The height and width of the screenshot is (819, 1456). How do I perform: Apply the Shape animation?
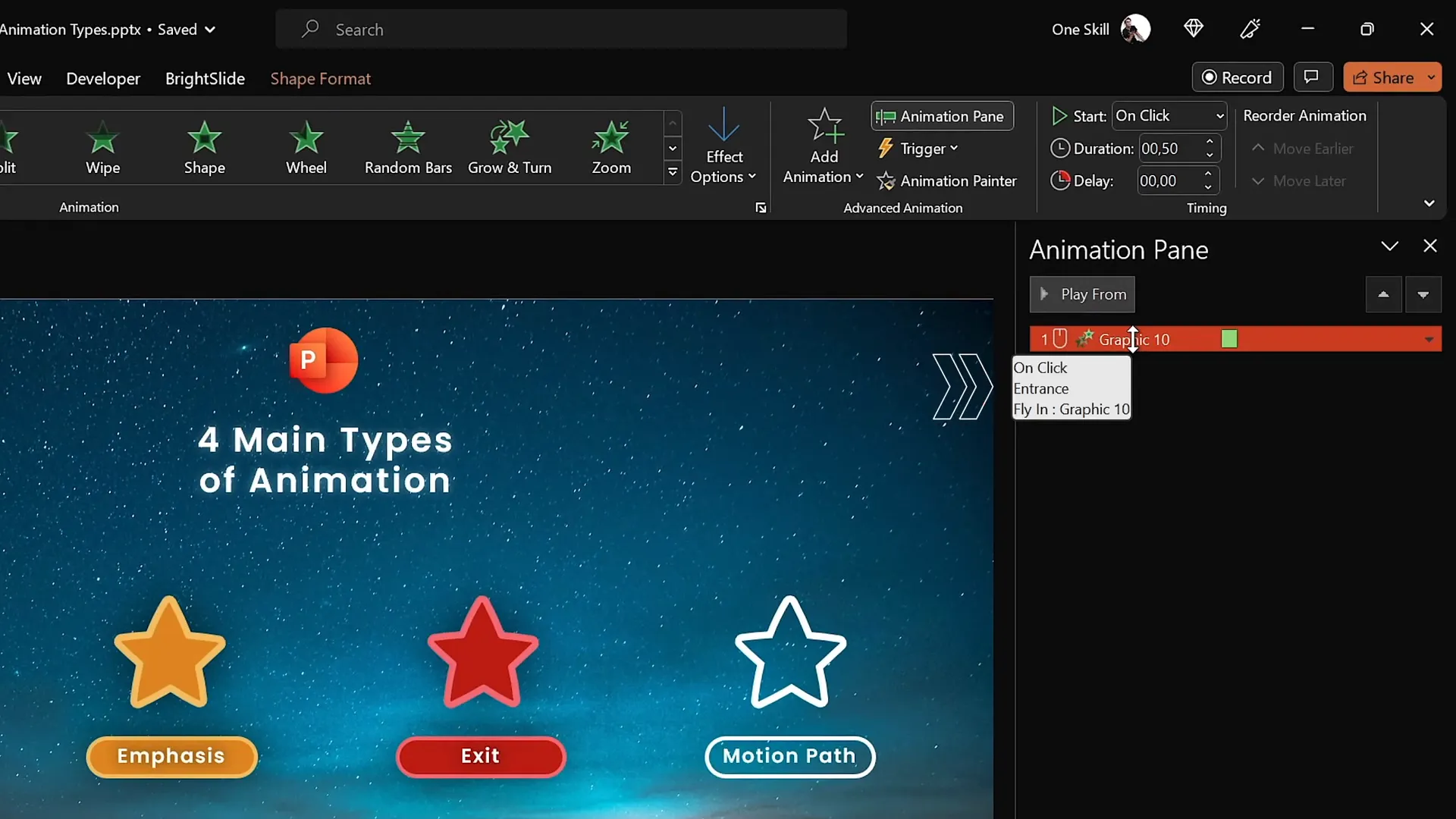pyautogui.click(x=205, y=148)
